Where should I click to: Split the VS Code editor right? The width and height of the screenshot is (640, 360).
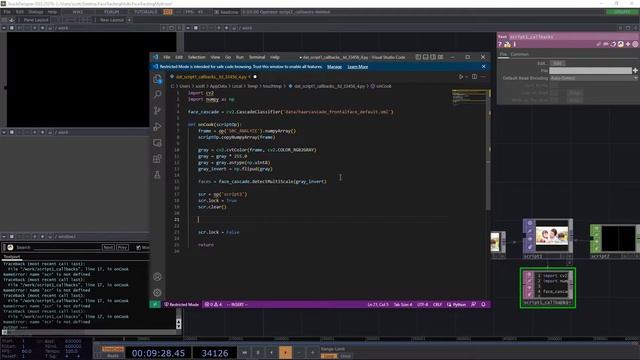(474, 77)
